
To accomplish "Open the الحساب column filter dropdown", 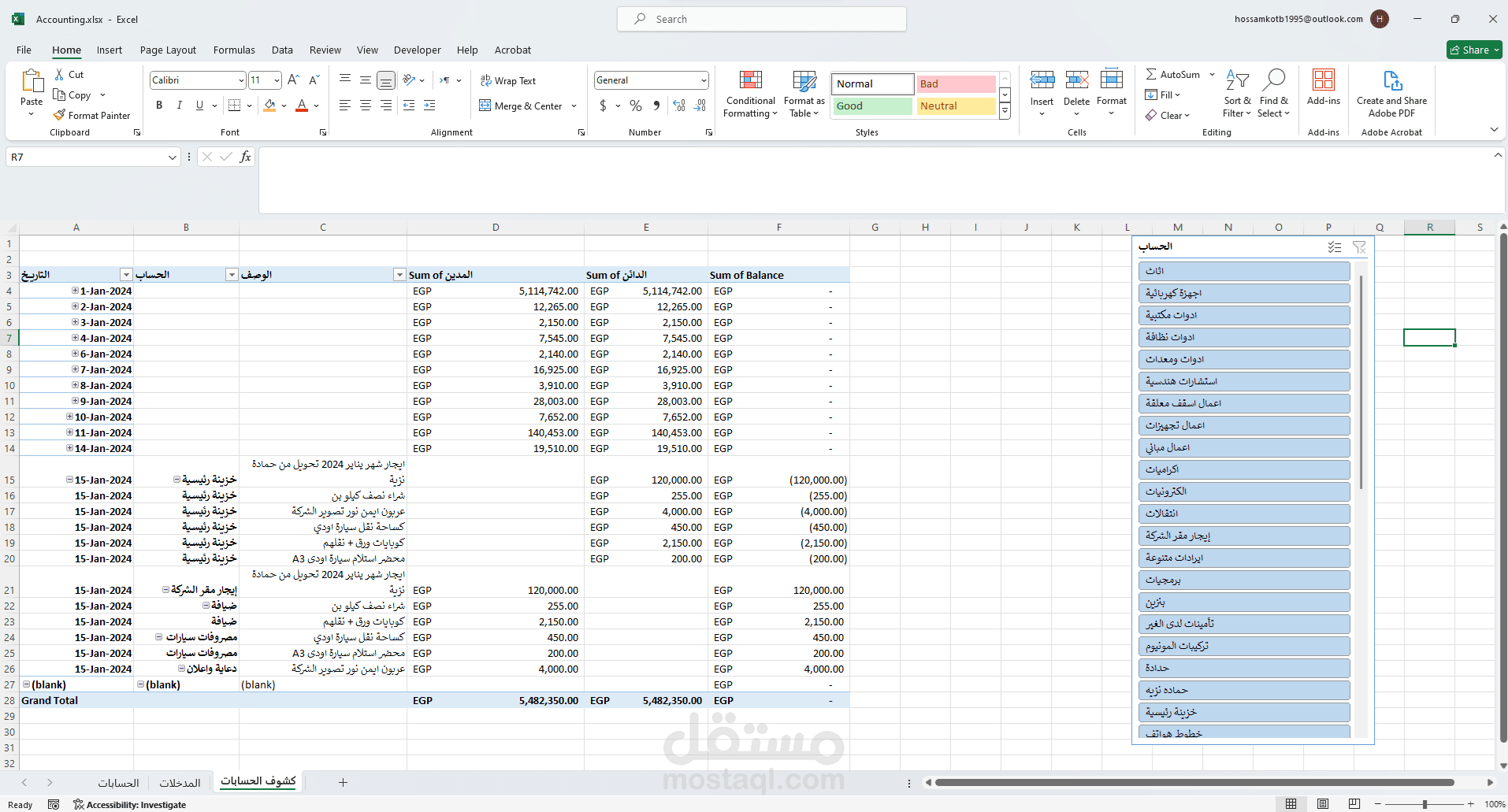I will click(232, 275).
